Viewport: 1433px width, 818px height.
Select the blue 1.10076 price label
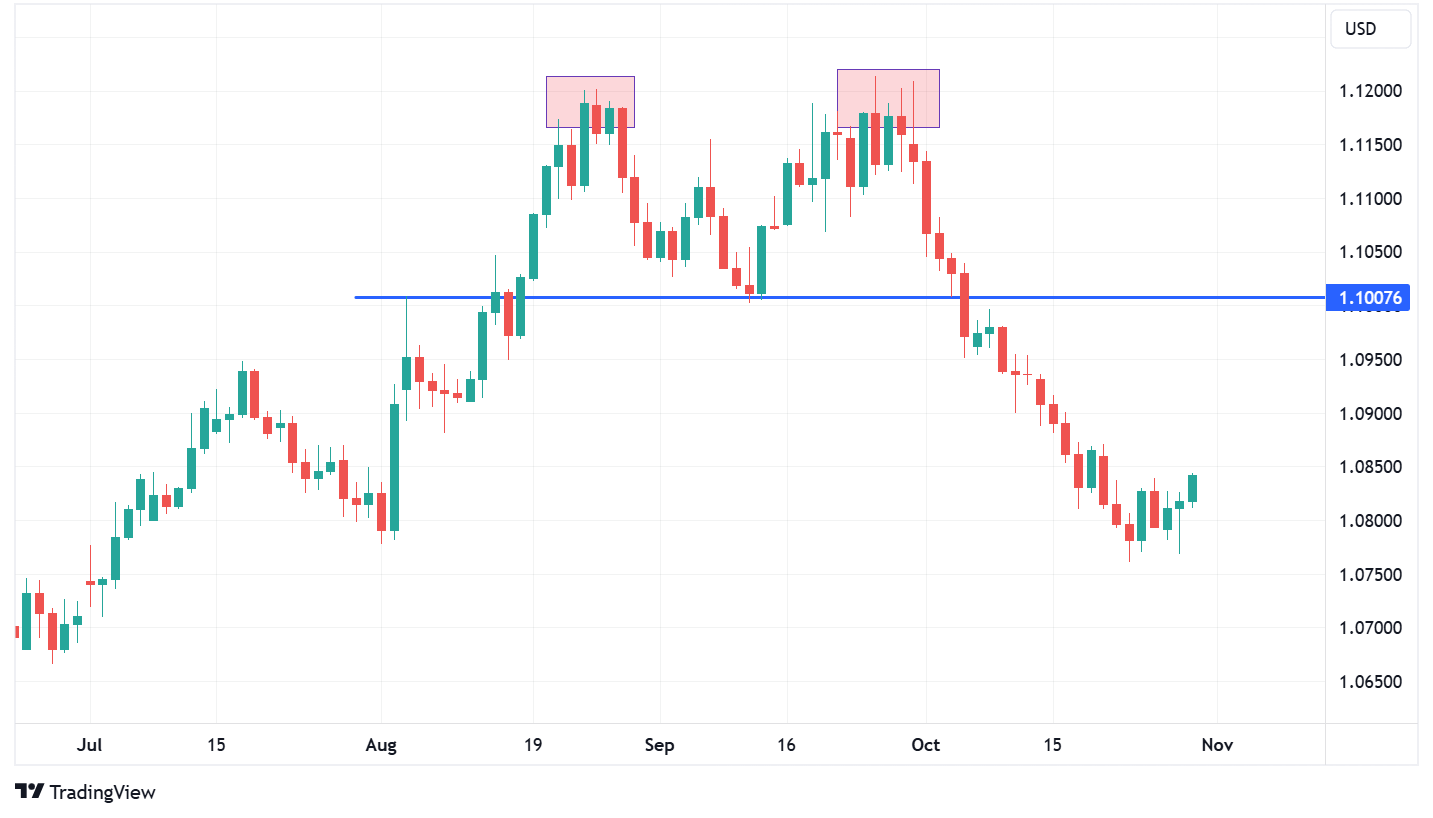1367,298
